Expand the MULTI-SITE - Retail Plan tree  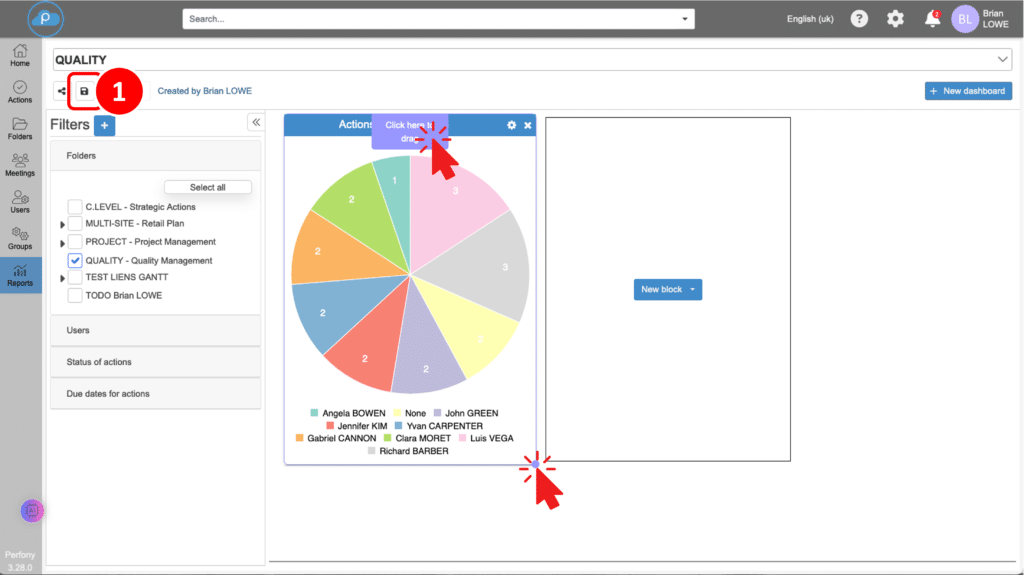[63, 224]
